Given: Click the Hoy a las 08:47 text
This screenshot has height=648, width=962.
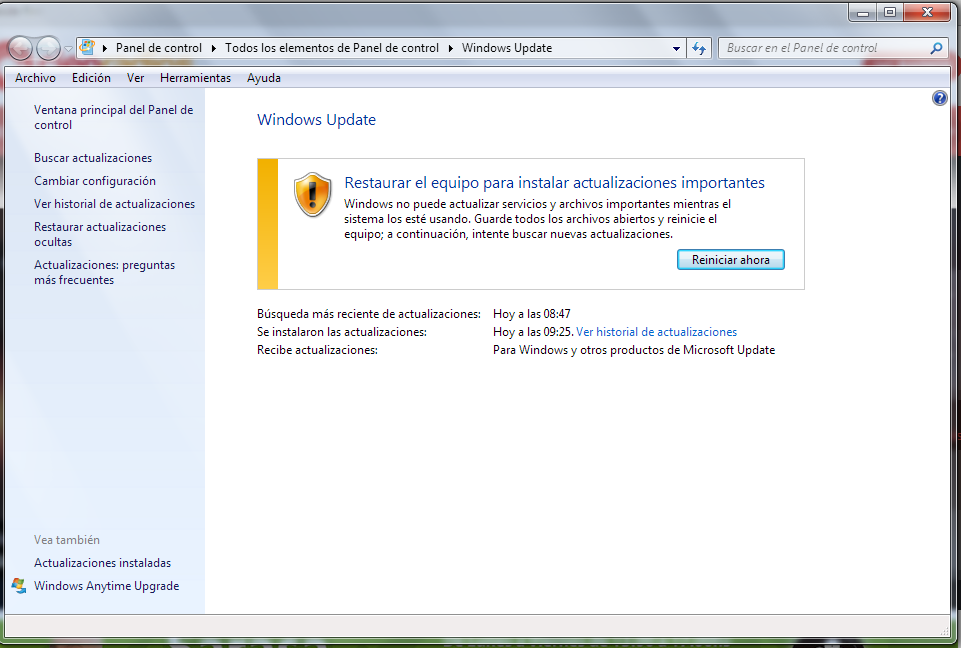Looking at the screenshot, I should tap(532, 314).
